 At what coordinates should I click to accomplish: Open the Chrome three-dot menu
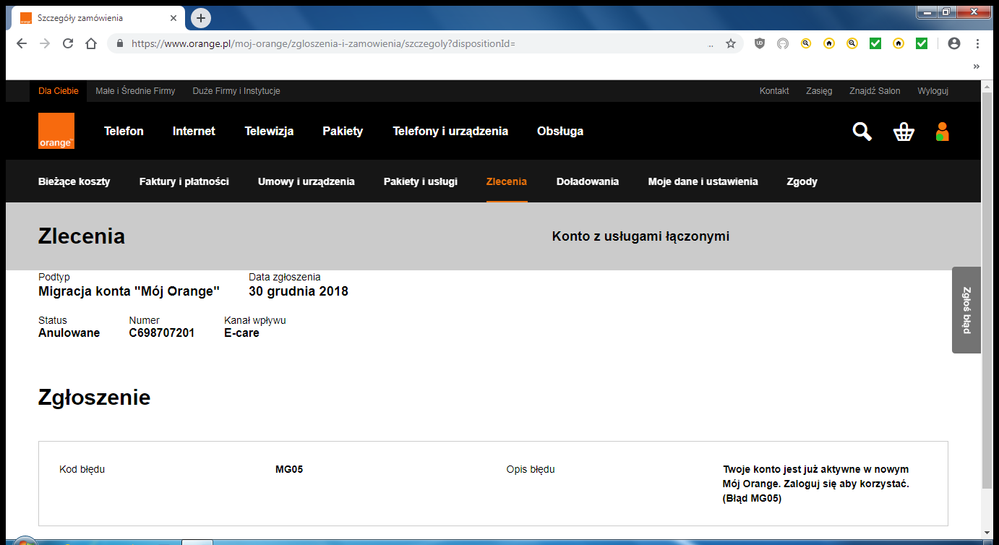[x=977, y=43]
